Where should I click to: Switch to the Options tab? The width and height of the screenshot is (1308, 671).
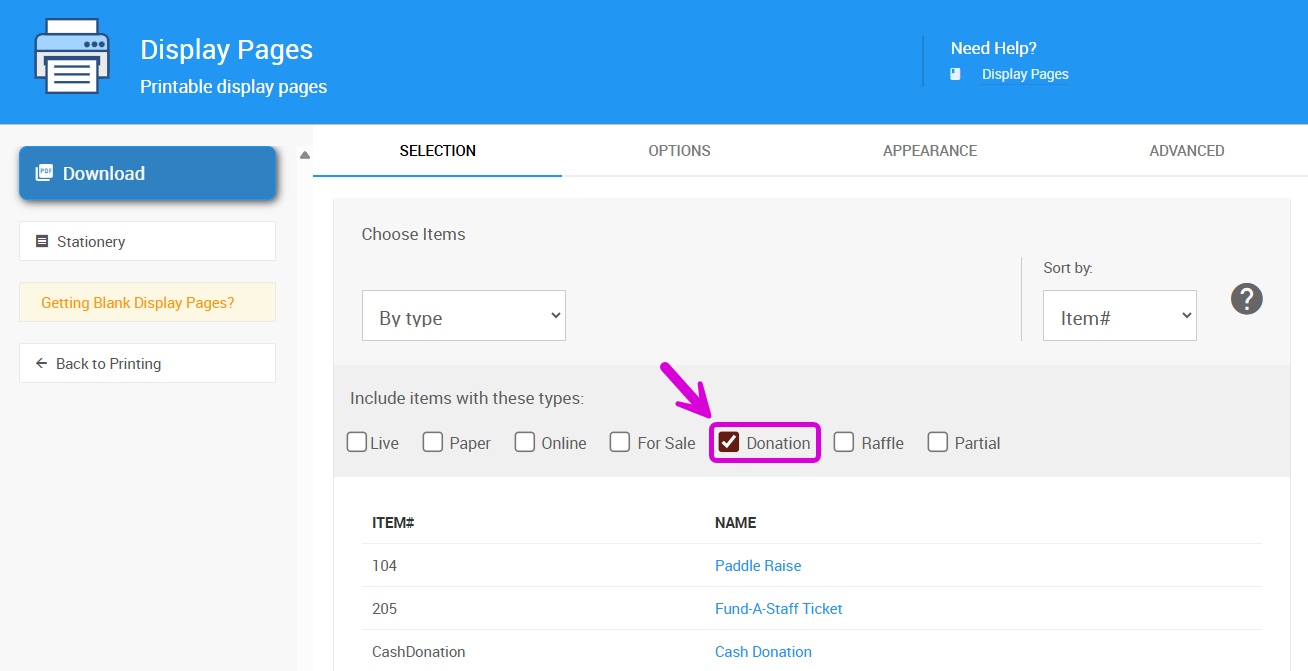(x=679, y=151)
